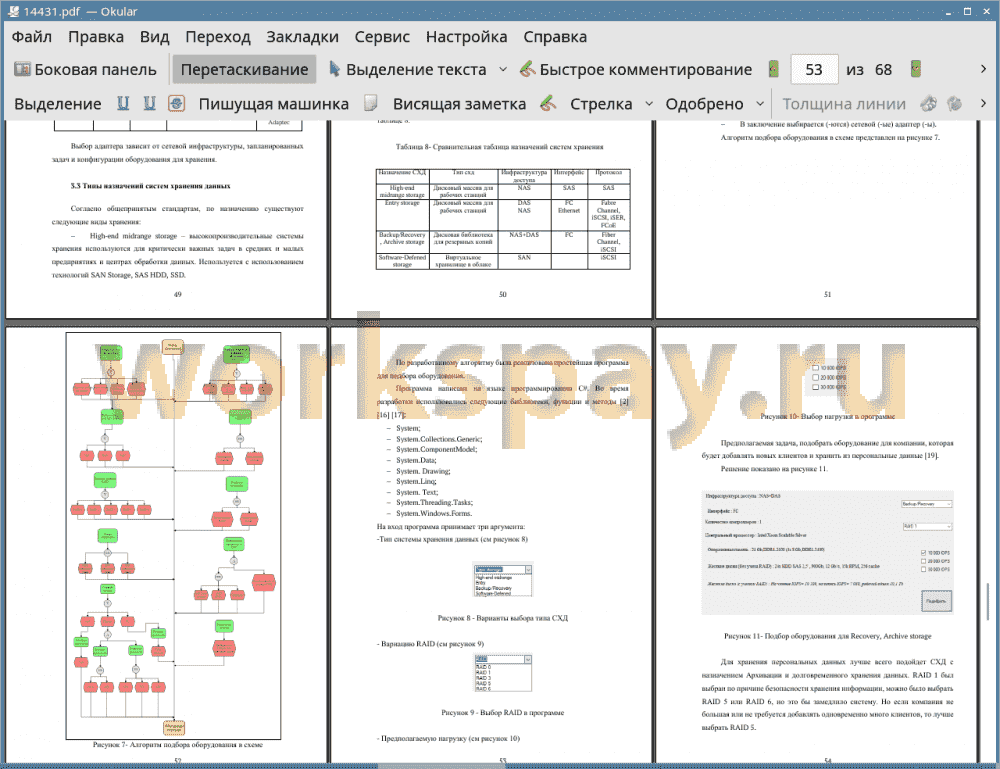Click the heading "3.3 Типы назначений систем хранения данных"
Viewport: 1000px width, 769px height.
(151, 186)
